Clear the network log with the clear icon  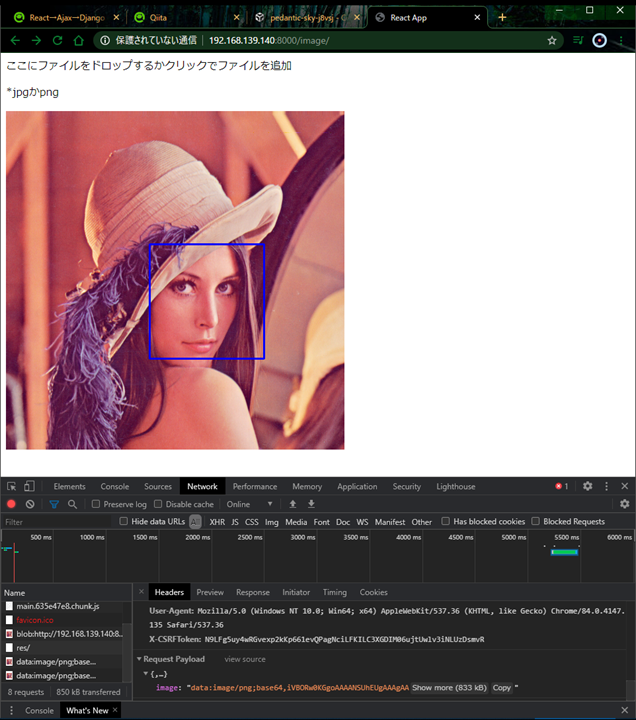(x=30, y=504)
